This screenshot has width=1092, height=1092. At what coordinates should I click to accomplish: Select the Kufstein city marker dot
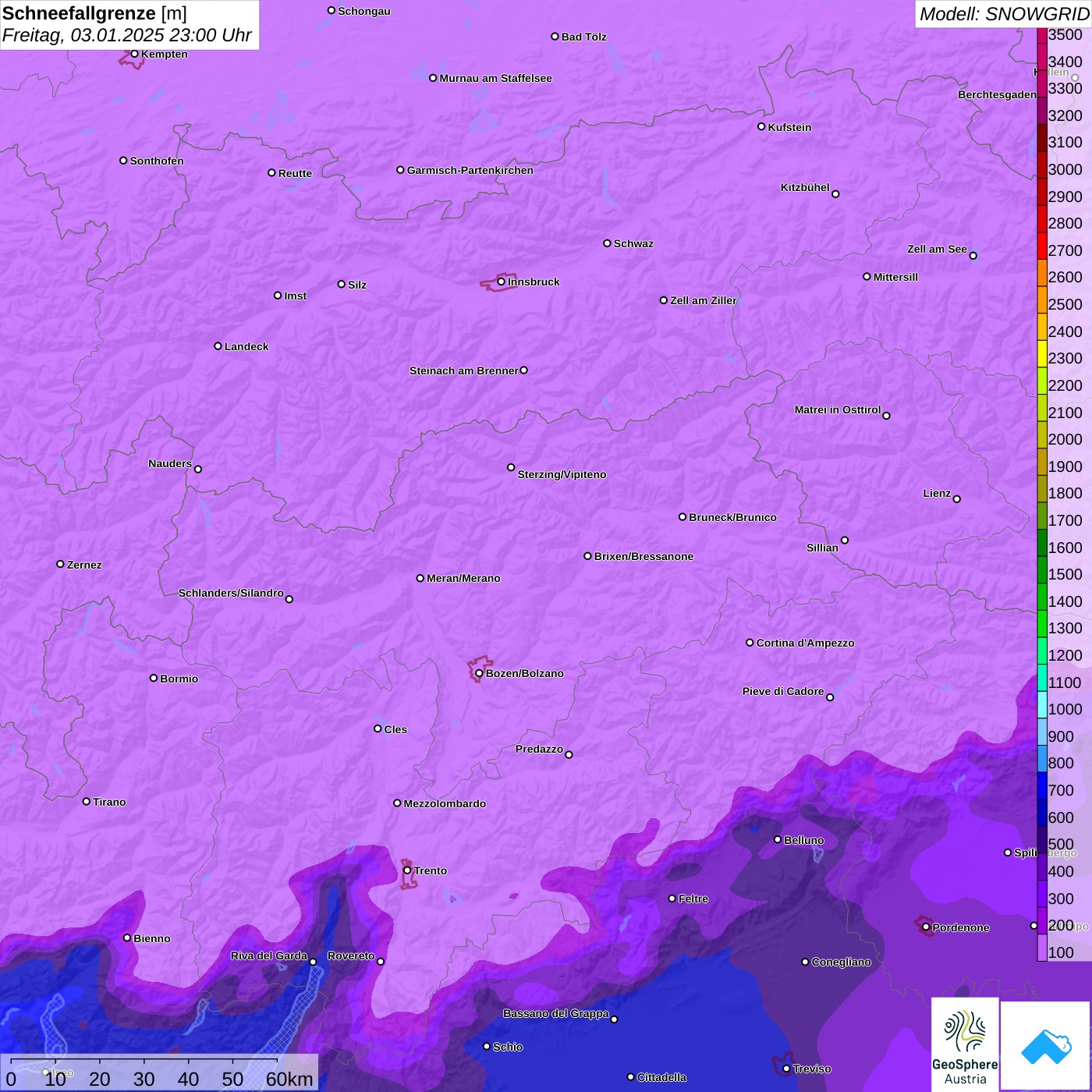761,126
